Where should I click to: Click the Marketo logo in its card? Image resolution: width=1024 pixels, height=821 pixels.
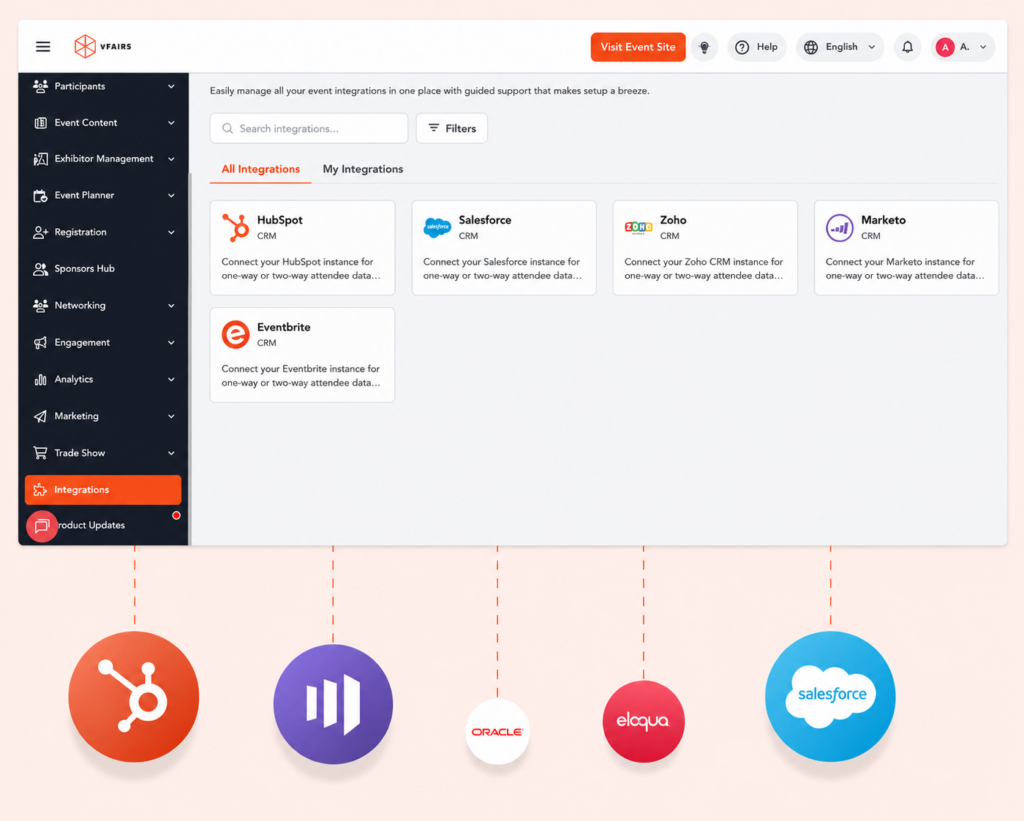click(x=839, y=228)
